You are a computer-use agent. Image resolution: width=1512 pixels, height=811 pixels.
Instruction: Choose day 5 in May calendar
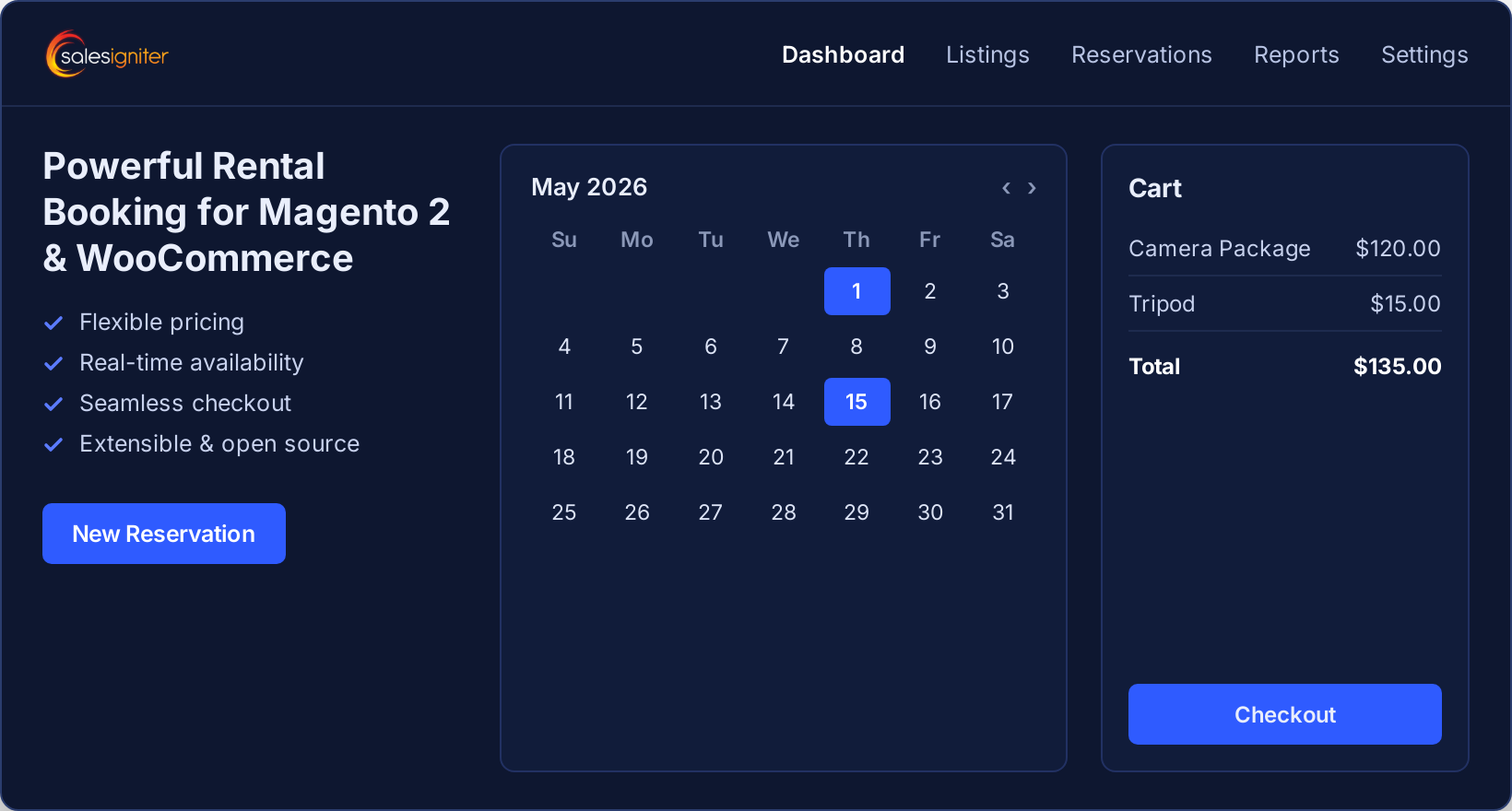click(x=637, y=347)
